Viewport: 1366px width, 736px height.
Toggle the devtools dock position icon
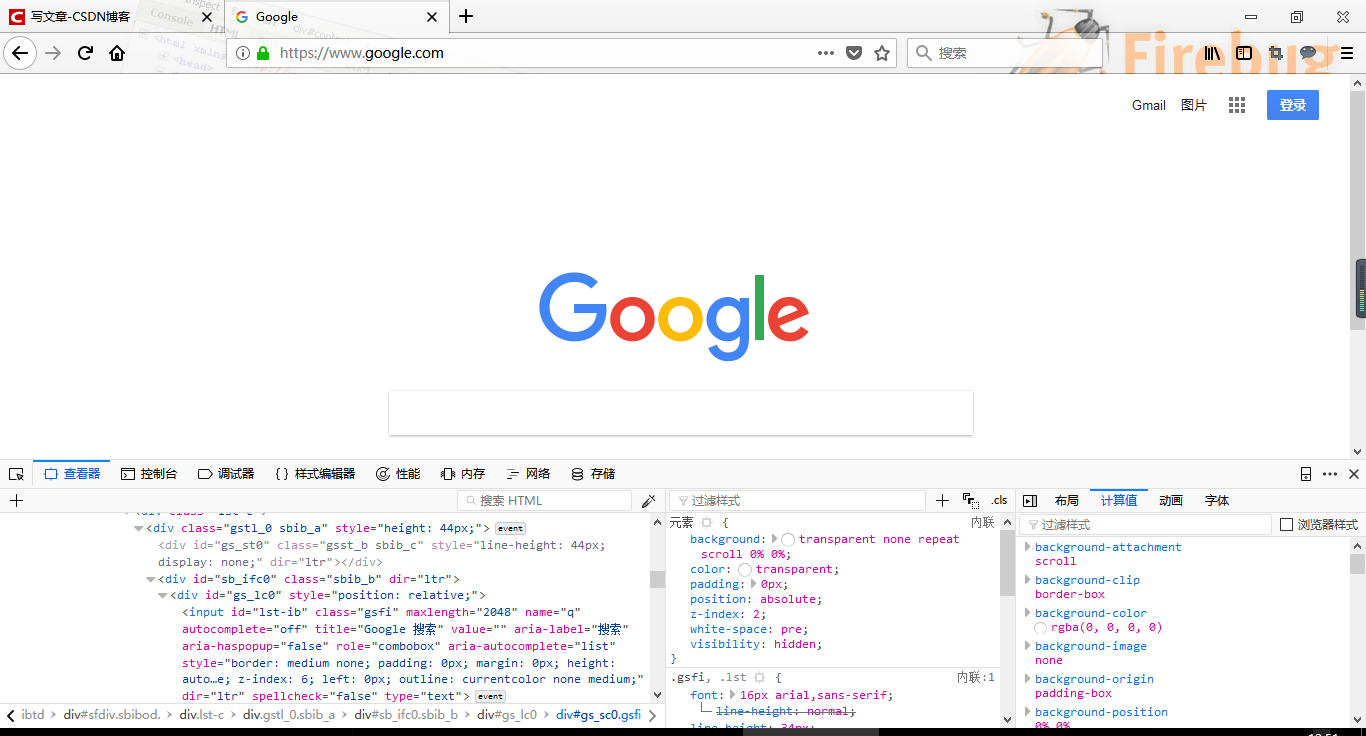tap(1306, 474)
